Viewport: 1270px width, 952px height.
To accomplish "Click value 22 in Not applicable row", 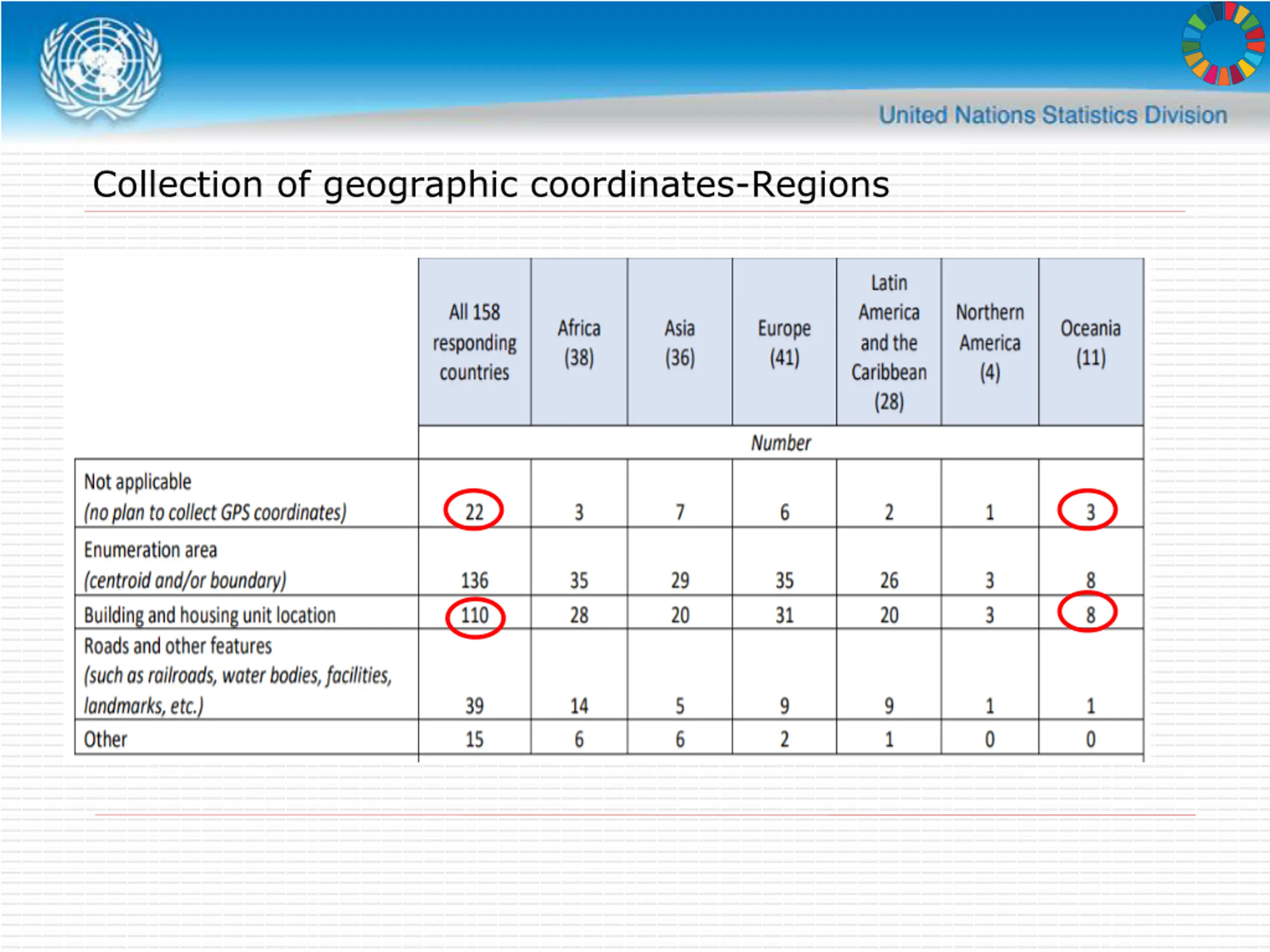I will coord(474,512).
